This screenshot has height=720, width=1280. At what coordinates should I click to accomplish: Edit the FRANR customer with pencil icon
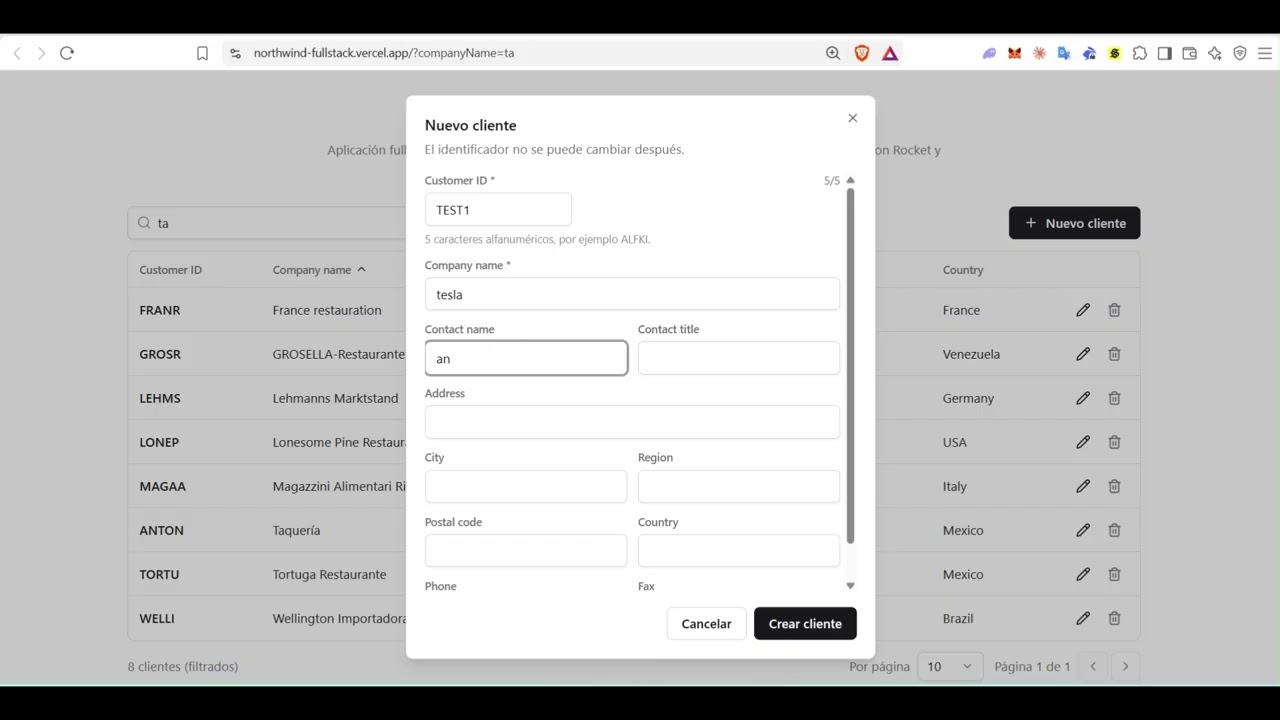1083,310
